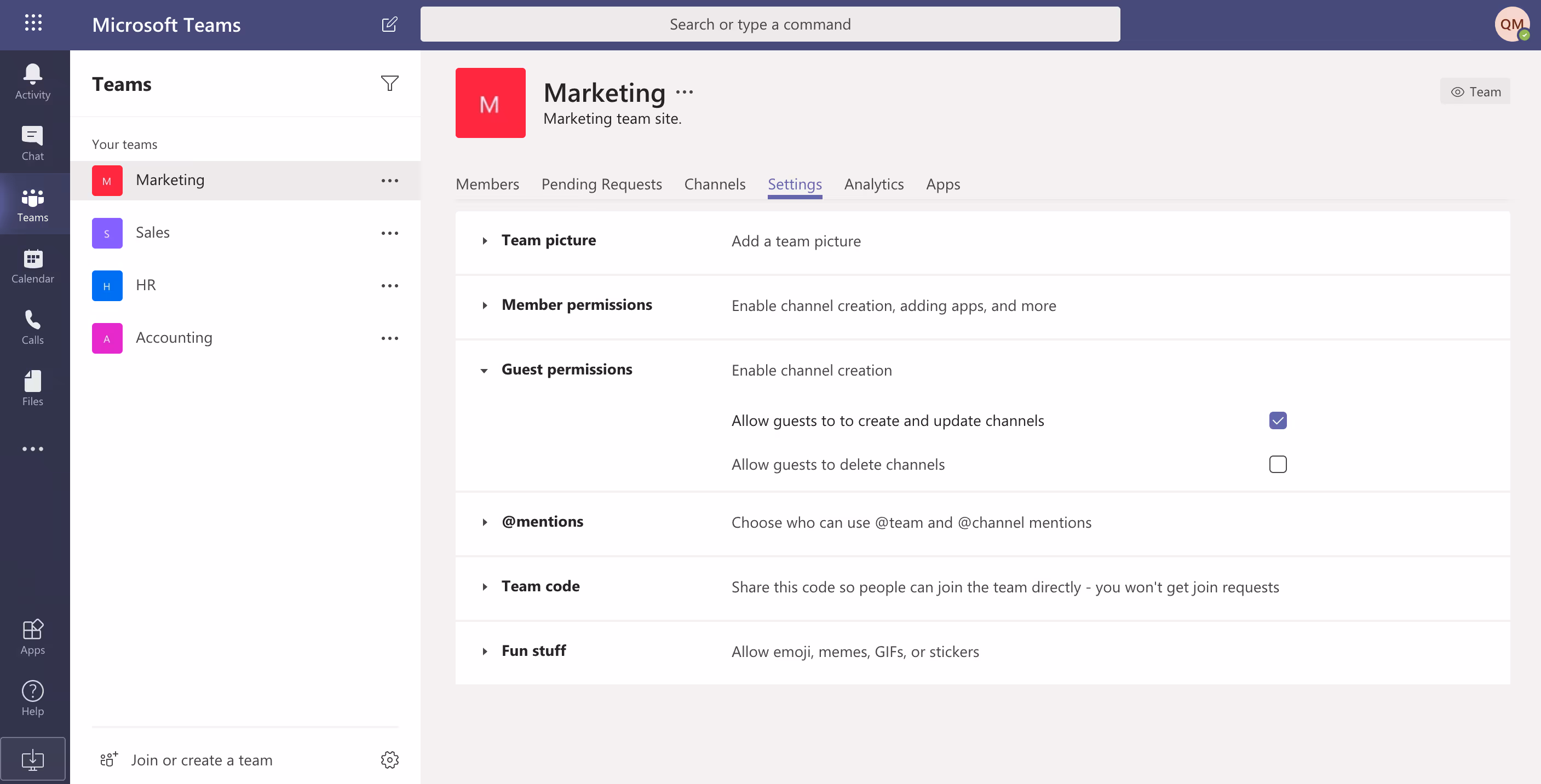Viewport: 1541px width, 784px height.
Task: Switch to the Analytics tab
Action: click(873, 184)
